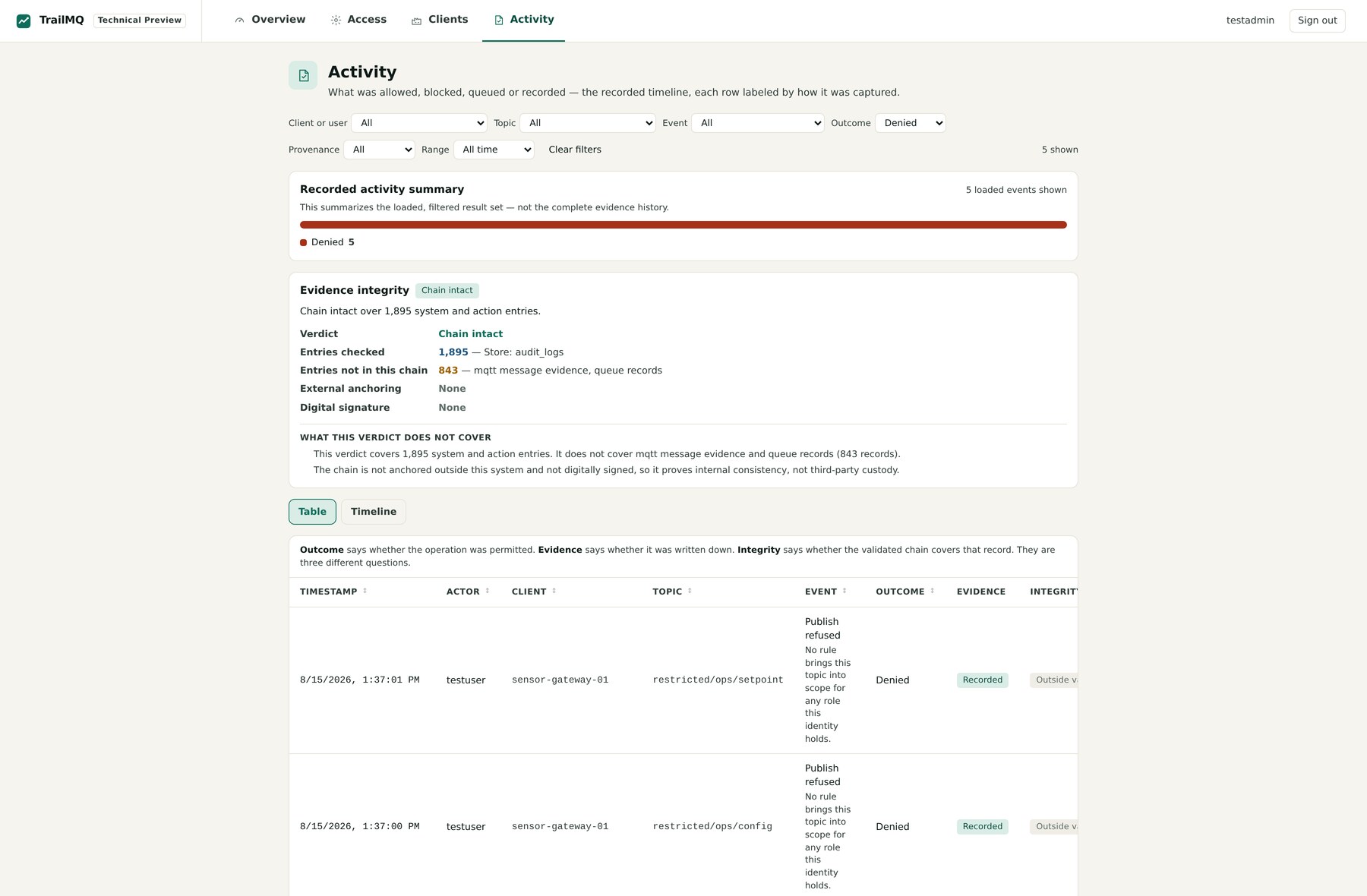Click the Denied legend color dot

click(303, 243)
